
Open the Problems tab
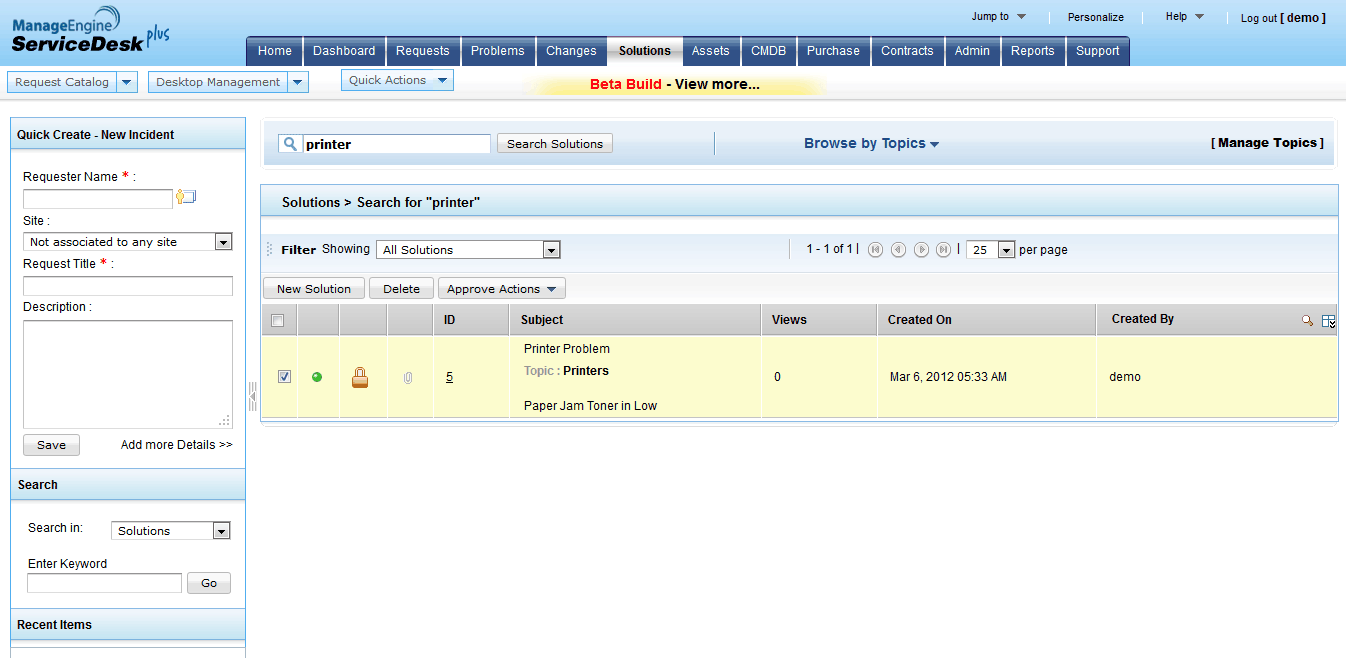tap(498, 51)
